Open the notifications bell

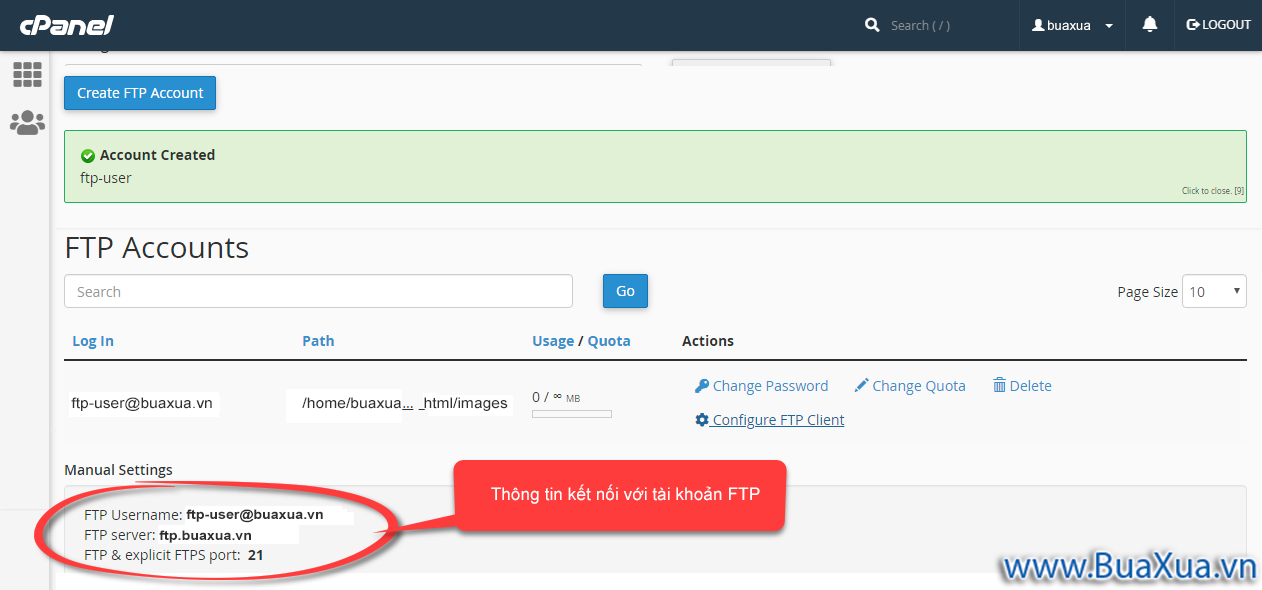tap(1150, 24)
